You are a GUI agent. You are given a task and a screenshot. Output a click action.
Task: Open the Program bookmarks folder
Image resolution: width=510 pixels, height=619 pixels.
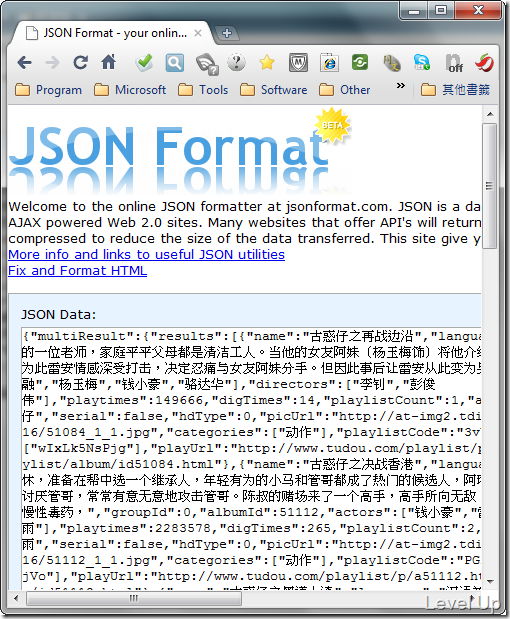49,90
